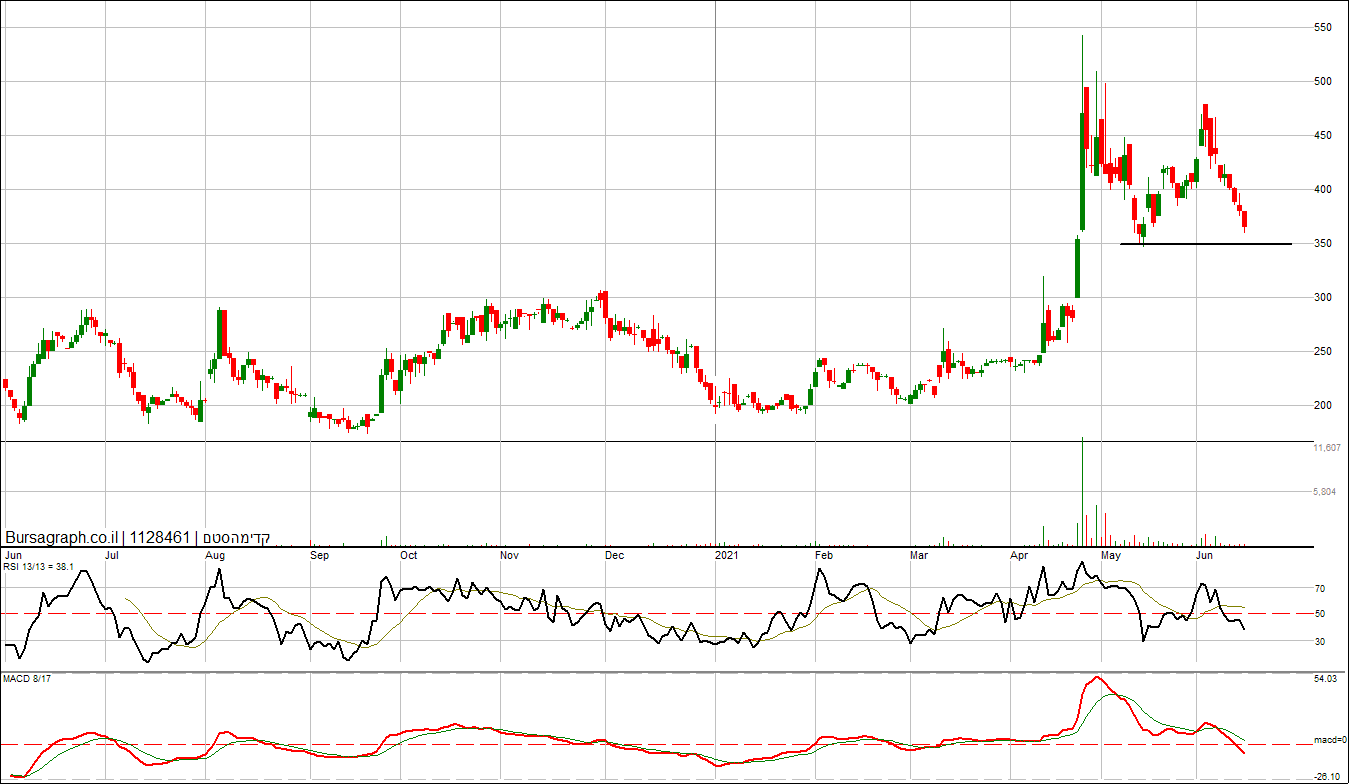Screen dimensions: 1349x784
Task: Click the MACD 8/17 indicator label
Action: coord(27,680)
